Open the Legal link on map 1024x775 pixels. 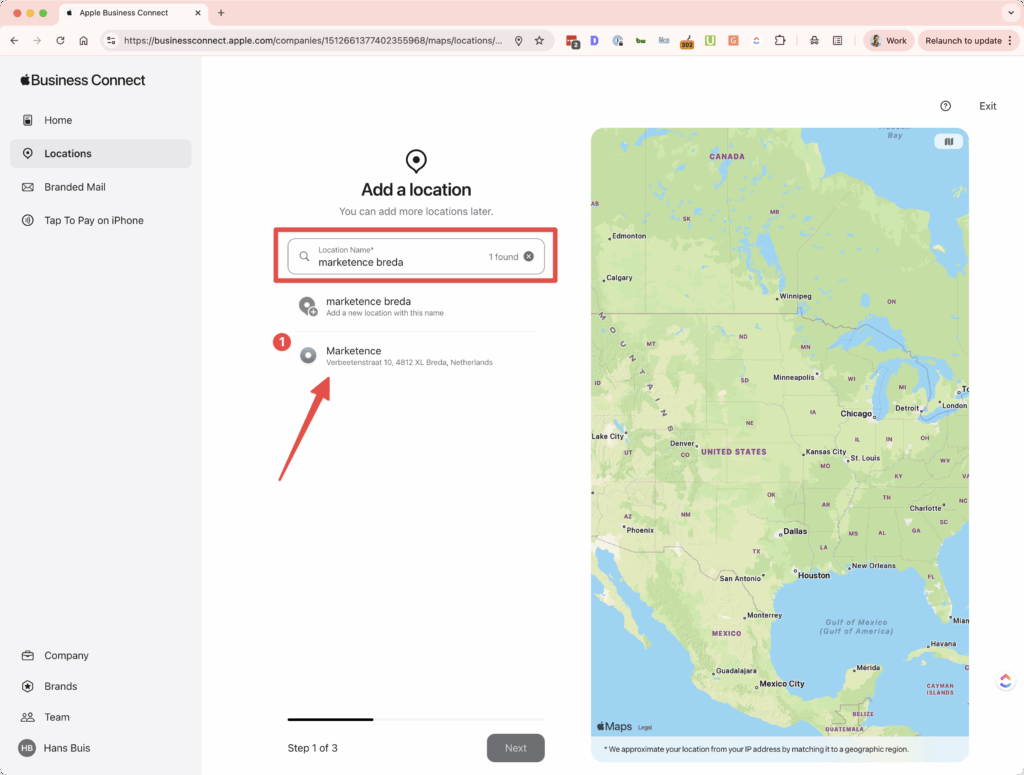coord(645,727)
